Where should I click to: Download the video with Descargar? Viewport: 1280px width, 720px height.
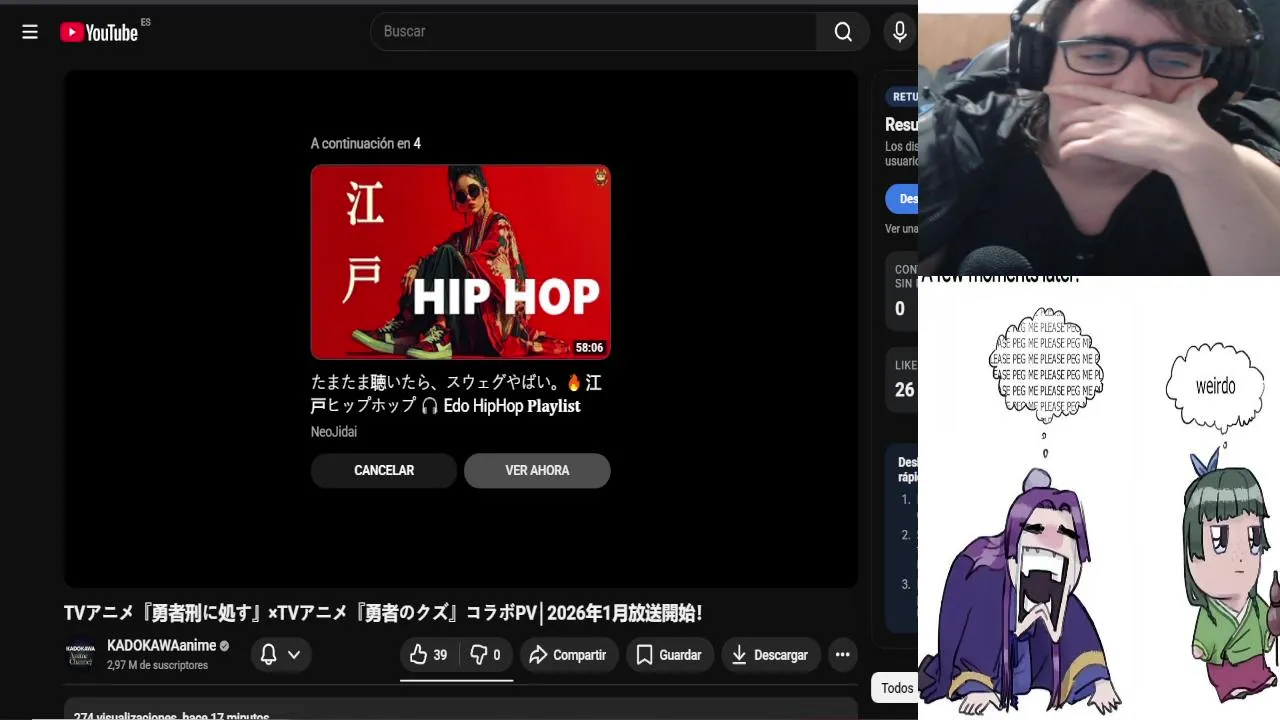770,655
